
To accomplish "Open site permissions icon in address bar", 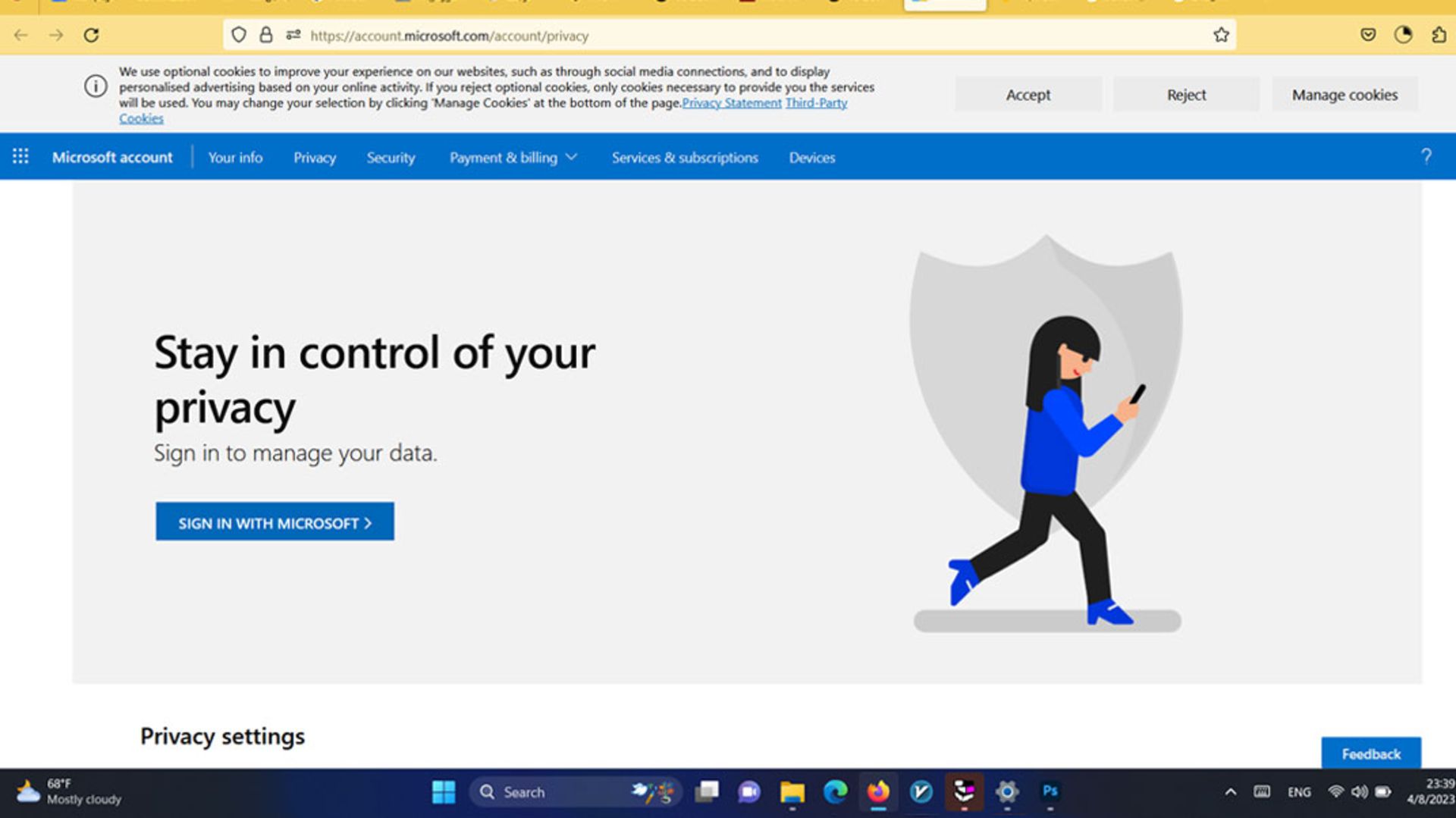I will [293, 35].
